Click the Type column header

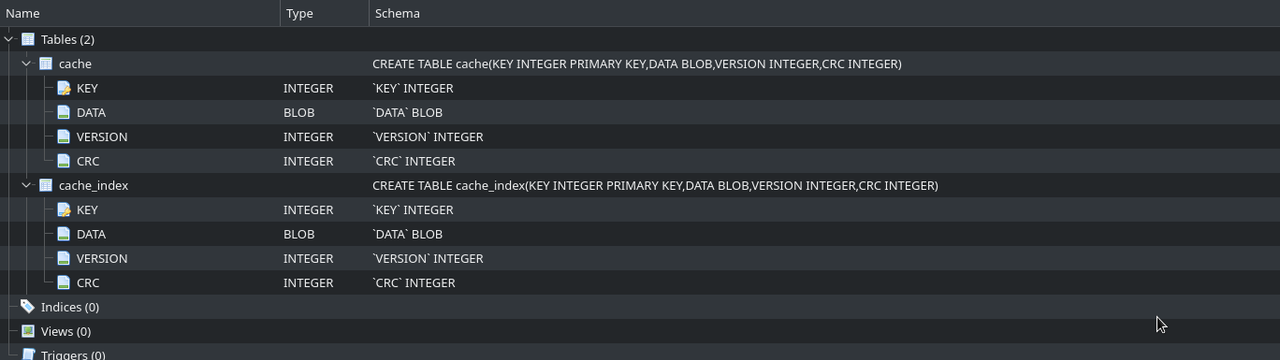pyautogui.click(x=325, y=13)
